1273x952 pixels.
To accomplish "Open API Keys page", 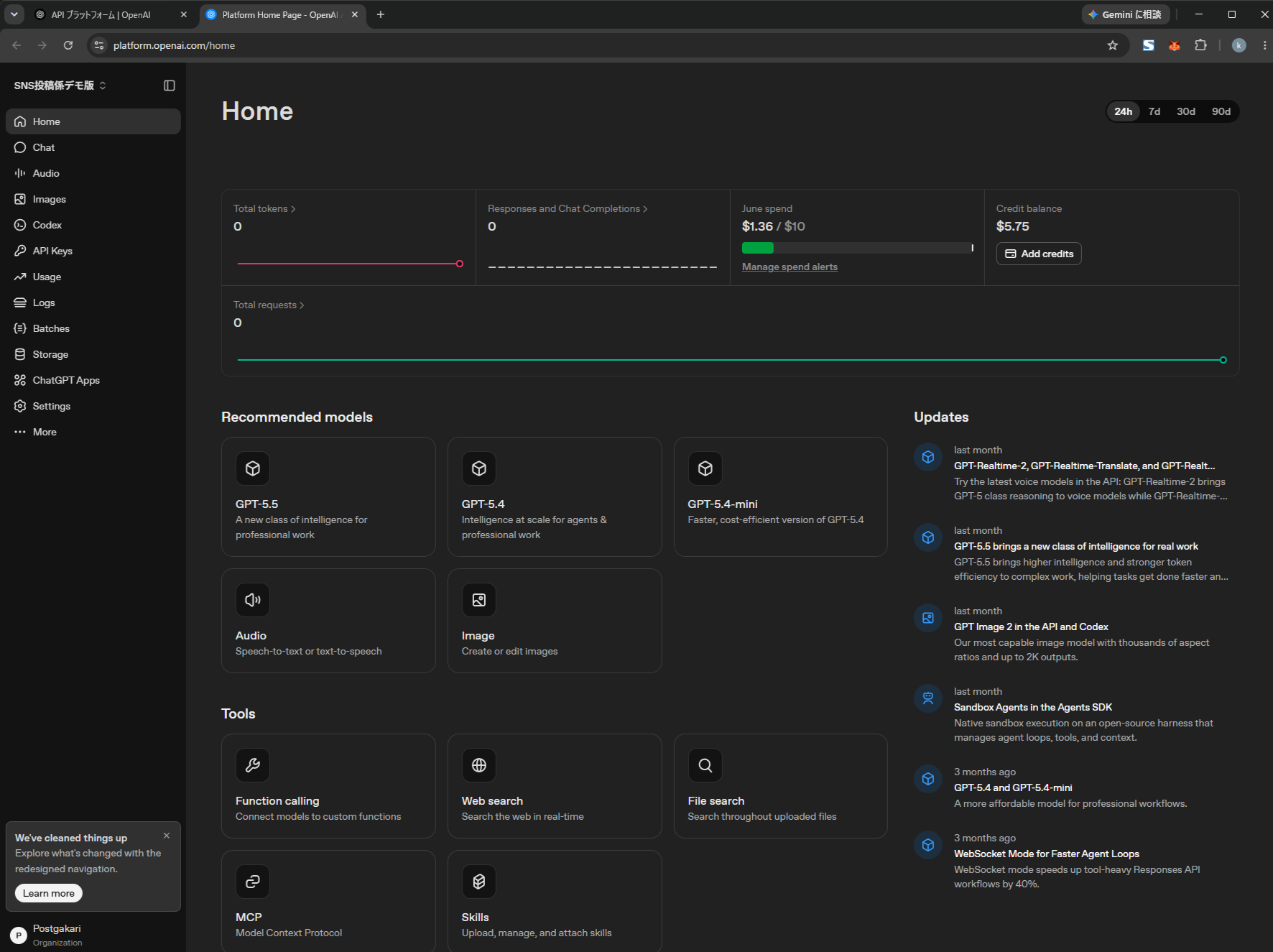I will click(93, 251).
